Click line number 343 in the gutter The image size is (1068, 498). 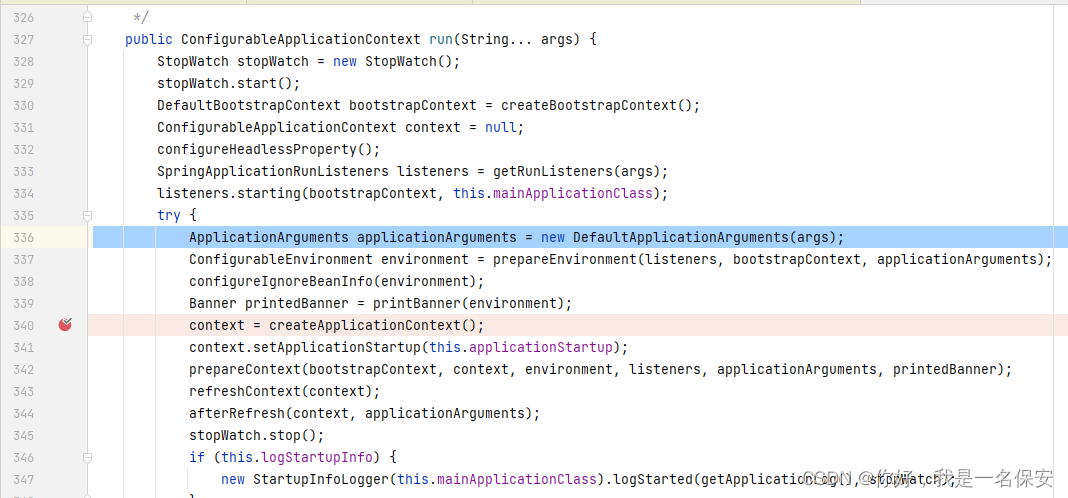pos(23,392)
